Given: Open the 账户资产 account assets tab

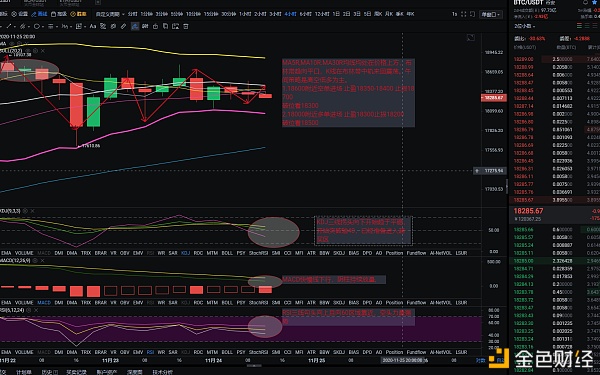Looking at the screenshot, I should [106, 372].
